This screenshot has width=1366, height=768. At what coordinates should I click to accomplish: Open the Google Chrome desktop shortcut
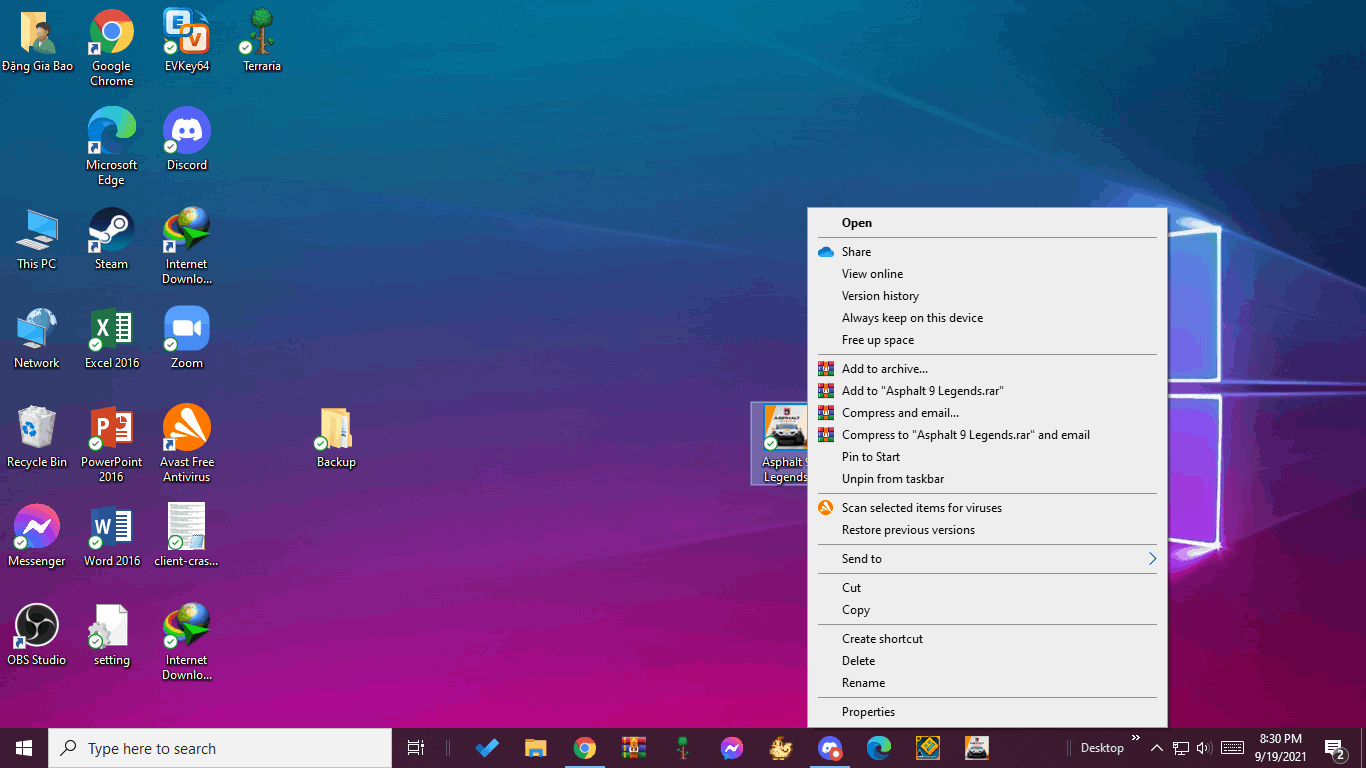click(112, 48)
